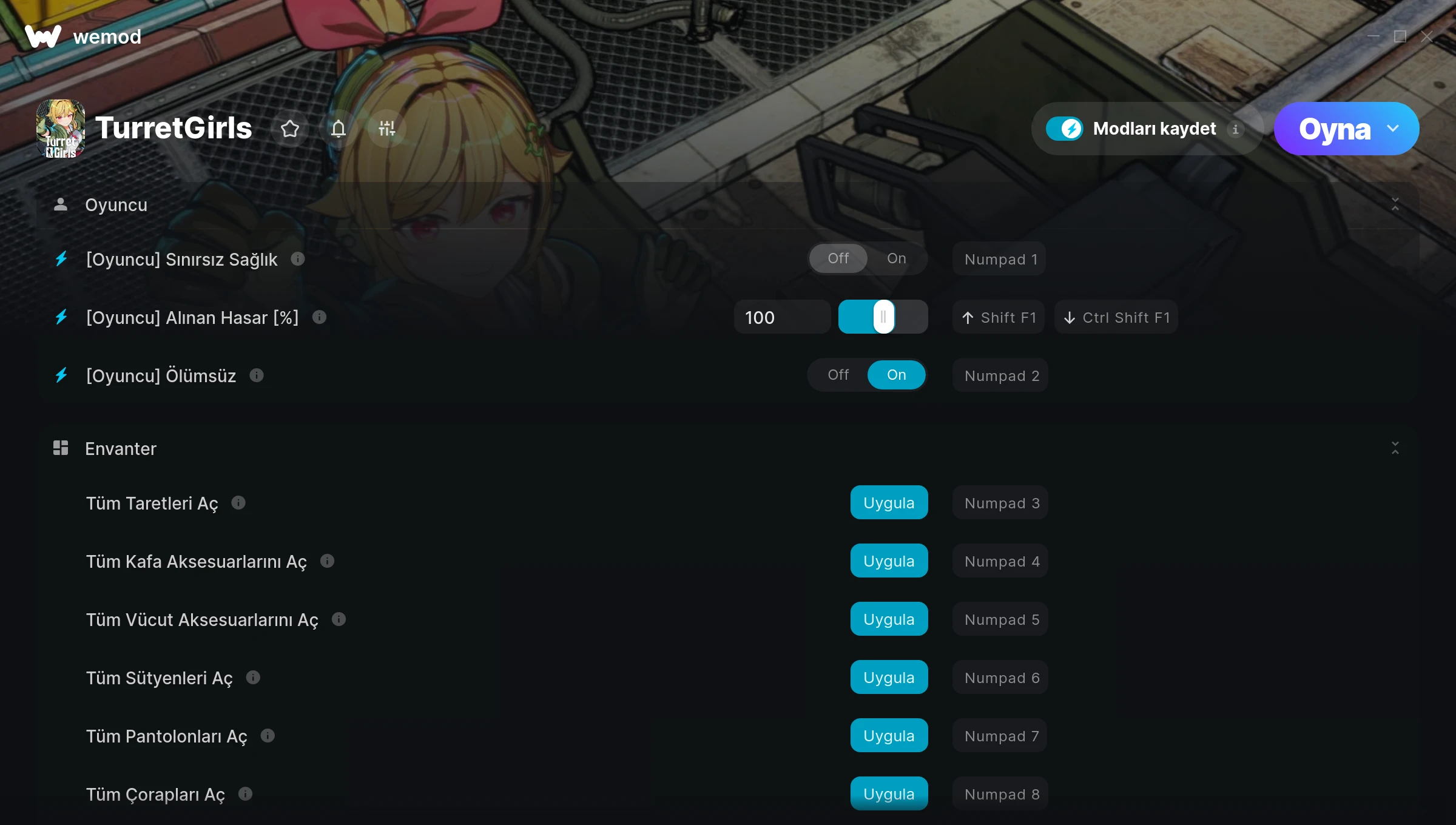Viewport: 1456px width, 825px height.
Task: Open the mod settings sliders icon
Action: pyautogui.click(x=387, y=129)
